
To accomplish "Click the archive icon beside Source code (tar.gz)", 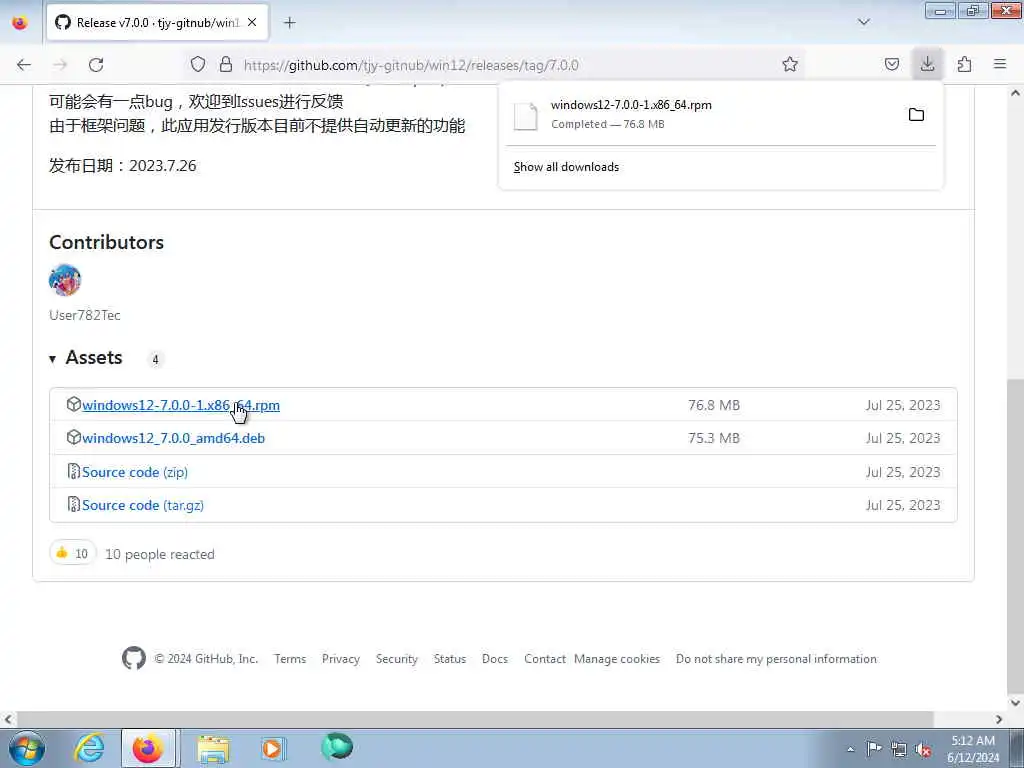I will 74,504.
